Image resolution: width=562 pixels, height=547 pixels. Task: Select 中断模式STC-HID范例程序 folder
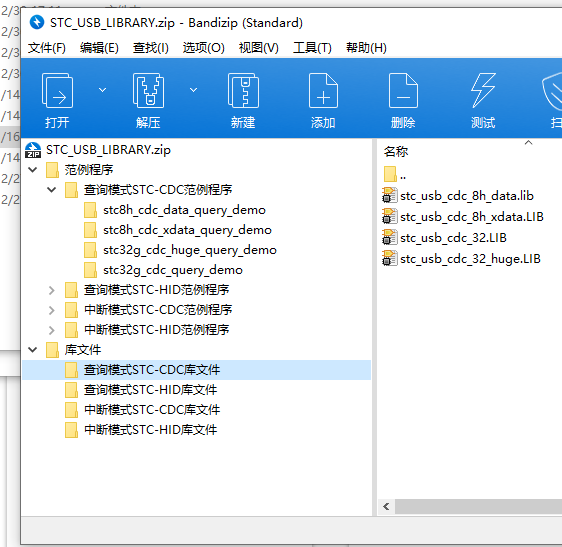(x=156, y=330)
